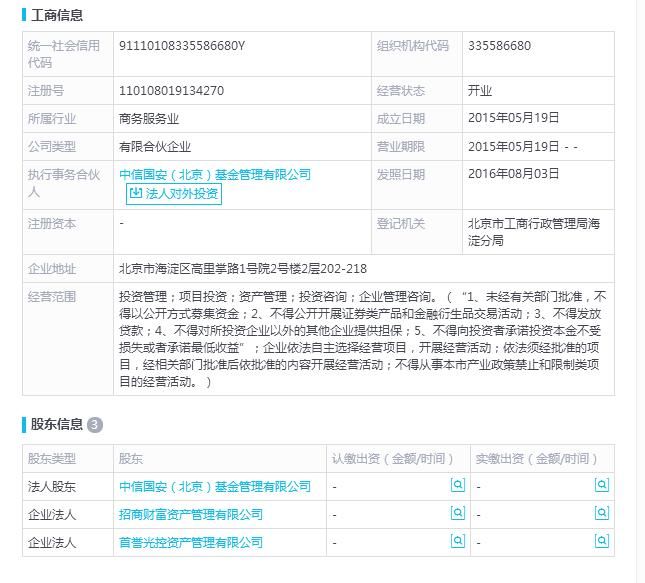This screenshot has width=645, height=583.
Task: Click the 股东类型 column header
Action: [x=52, y=459]
